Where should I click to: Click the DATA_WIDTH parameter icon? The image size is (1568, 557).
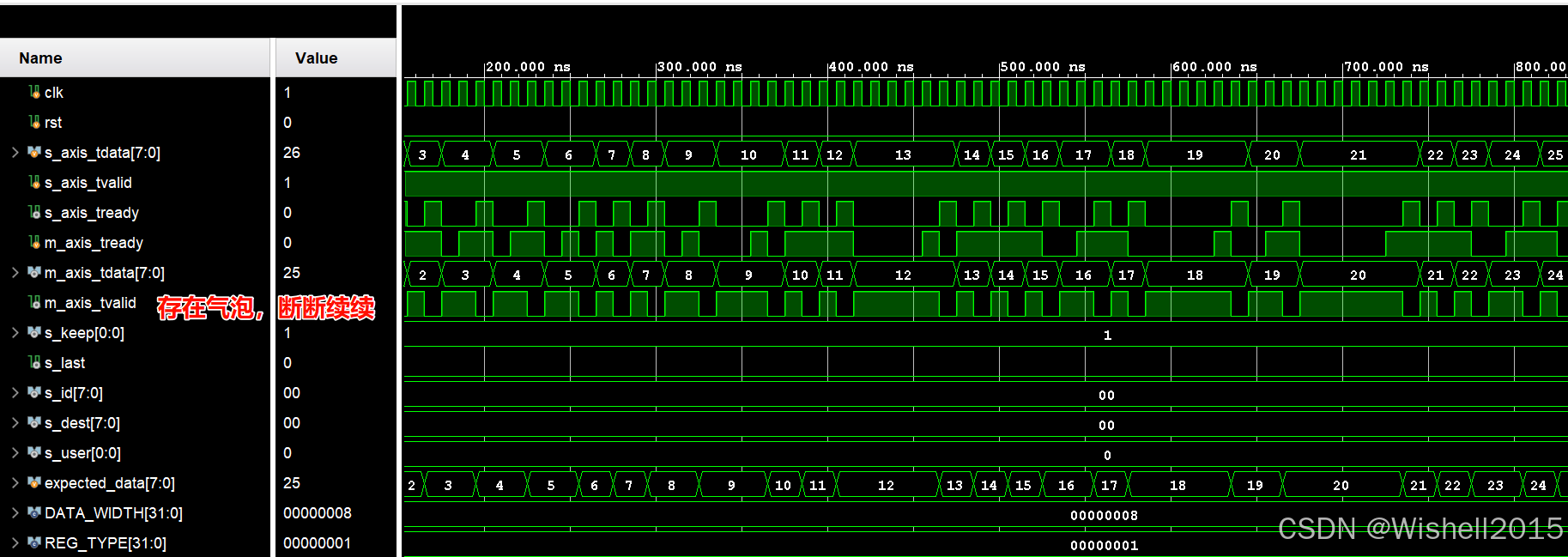34,512
